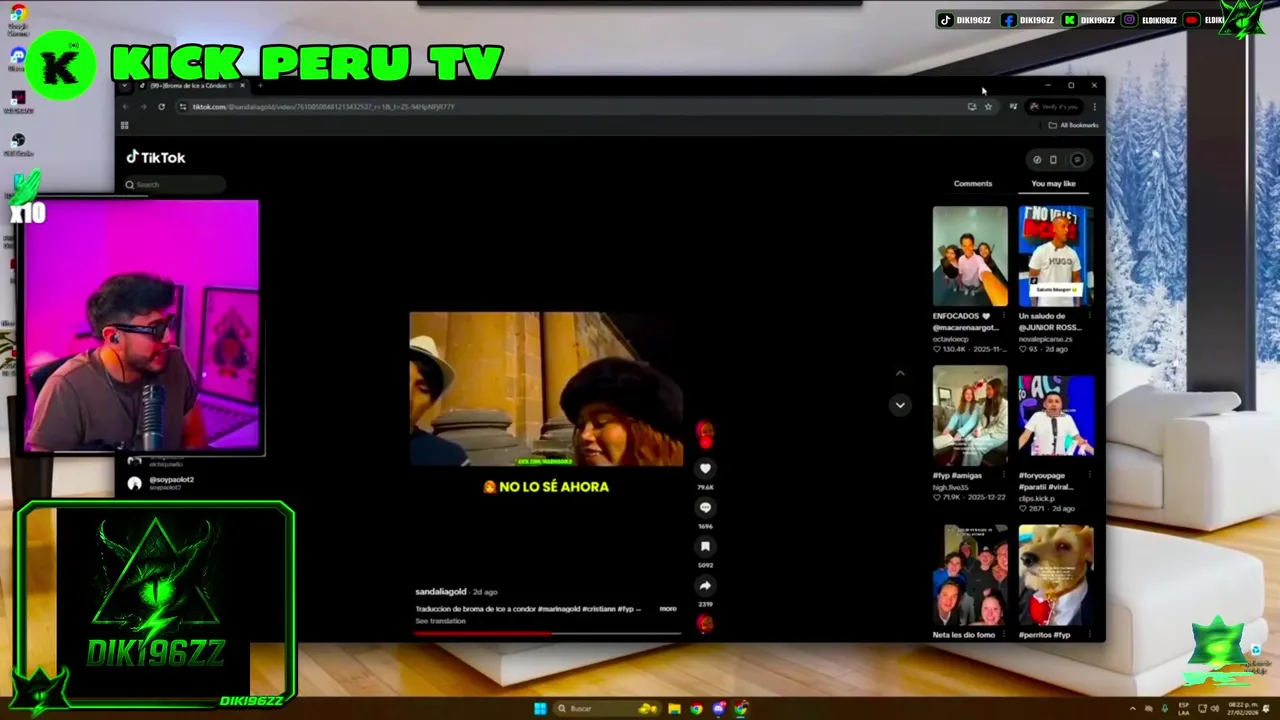Viewport: 1280px width, 720px height.
Task: Bookmark the video with the save icon
Action: click(705, 546)
